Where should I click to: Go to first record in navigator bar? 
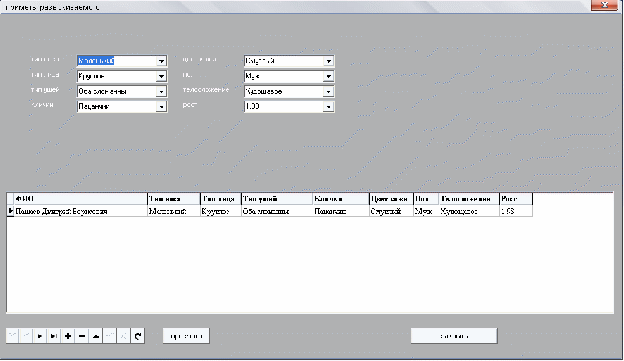click(x=13, y=336)
